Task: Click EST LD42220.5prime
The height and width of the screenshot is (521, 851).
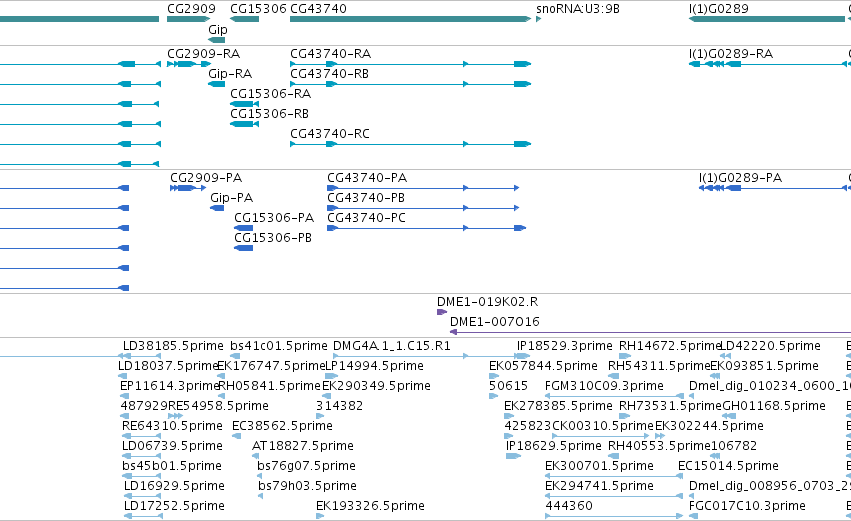Action: pos(770,346)
